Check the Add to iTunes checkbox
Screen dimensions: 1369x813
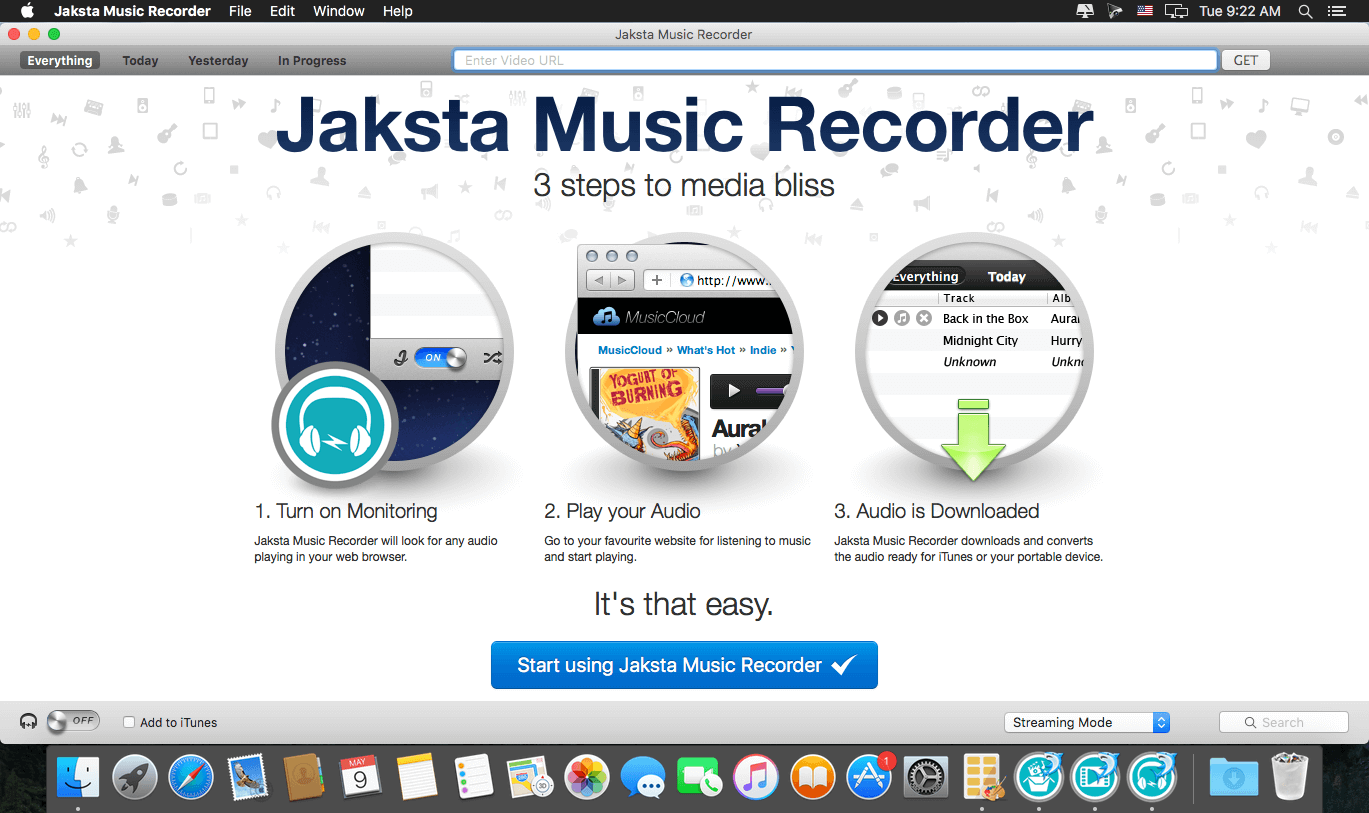129,722
